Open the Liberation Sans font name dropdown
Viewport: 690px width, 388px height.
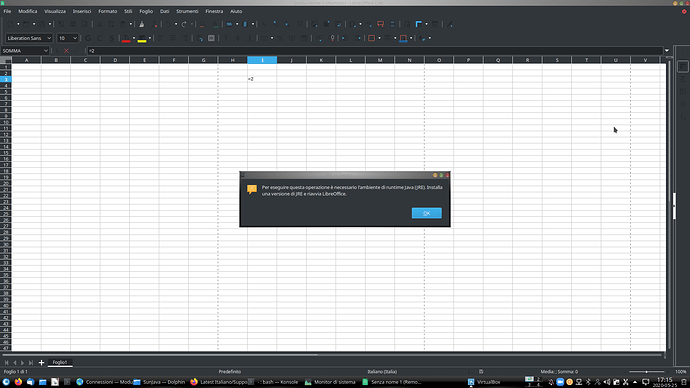49,38
